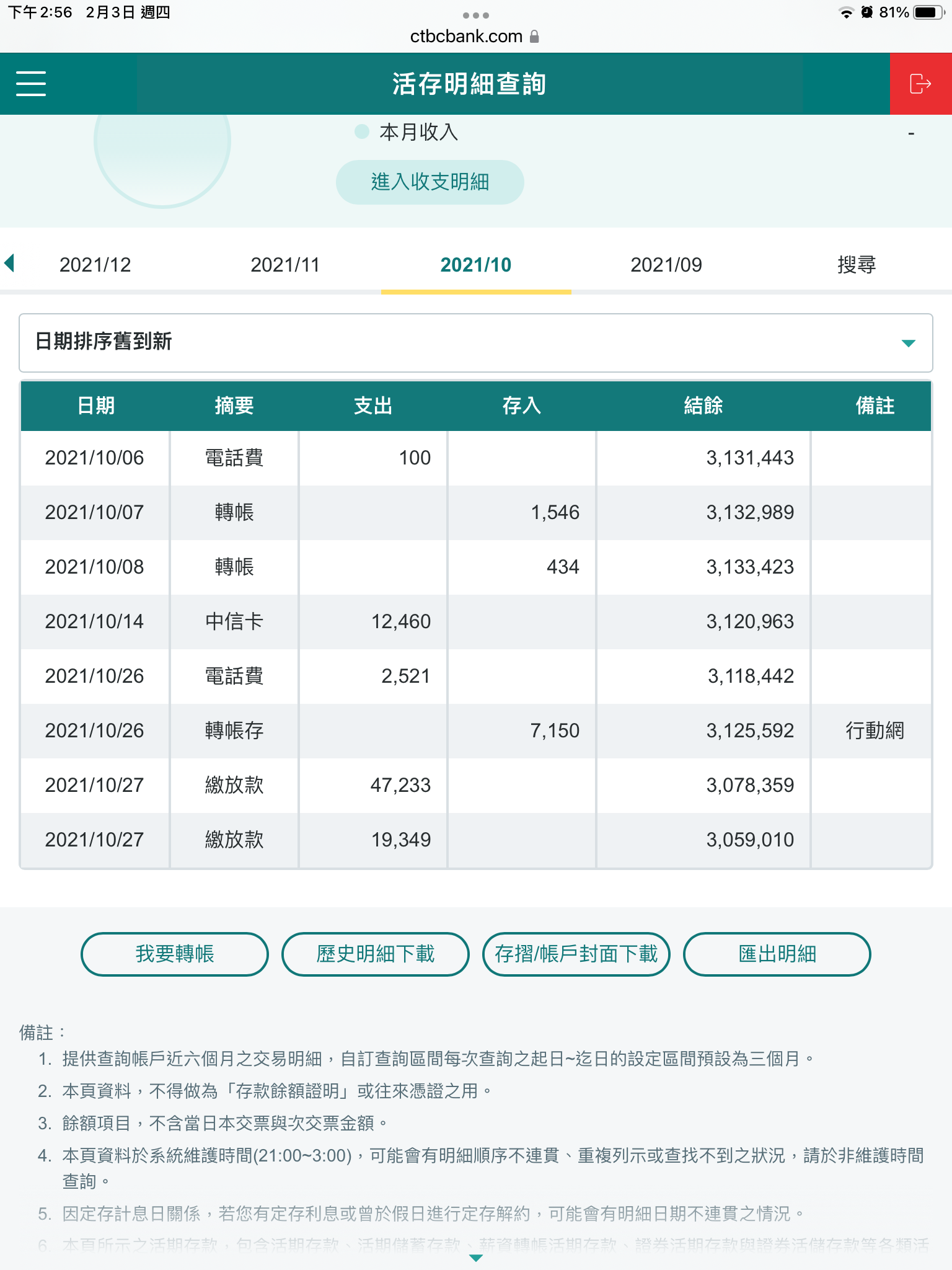Screen dimensions: 952x1270
Task: Select the 2021/09 month tab
Action: (x=666, y=265)
